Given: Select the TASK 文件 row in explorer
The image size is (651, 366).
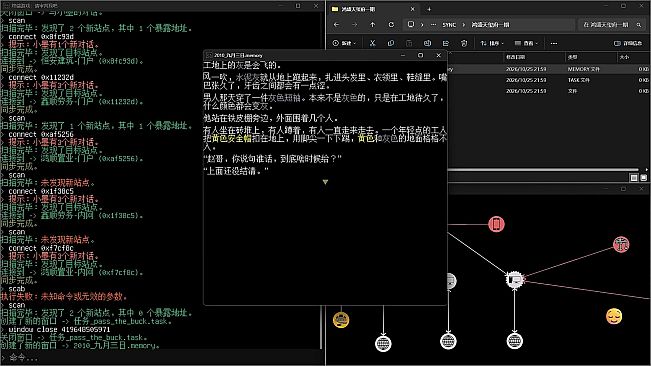Looking at the screenshot, I should (548, 80).
